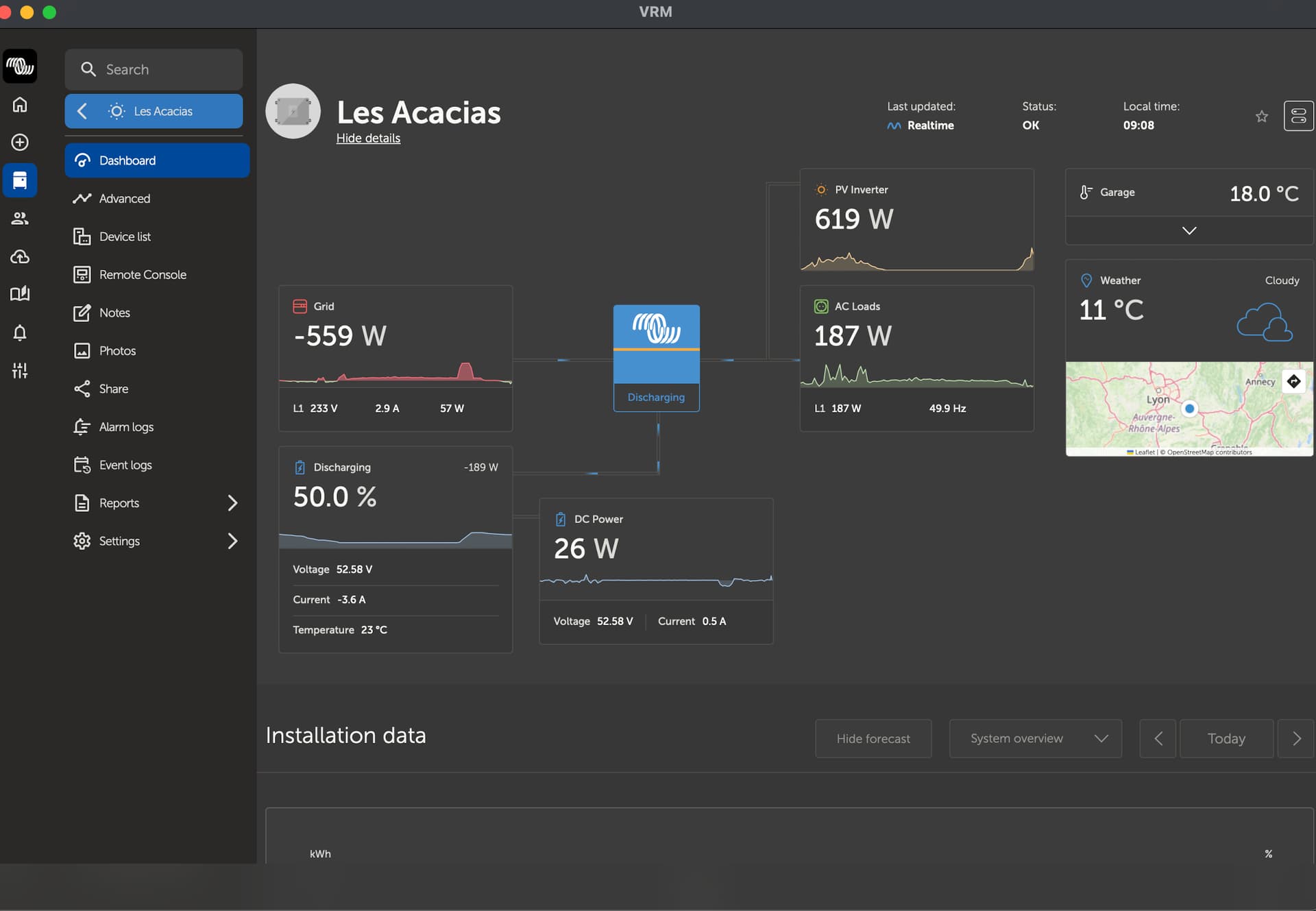Click the add installation plus icon
This screenshot has height=911, width=1316.
pos(20,142)
